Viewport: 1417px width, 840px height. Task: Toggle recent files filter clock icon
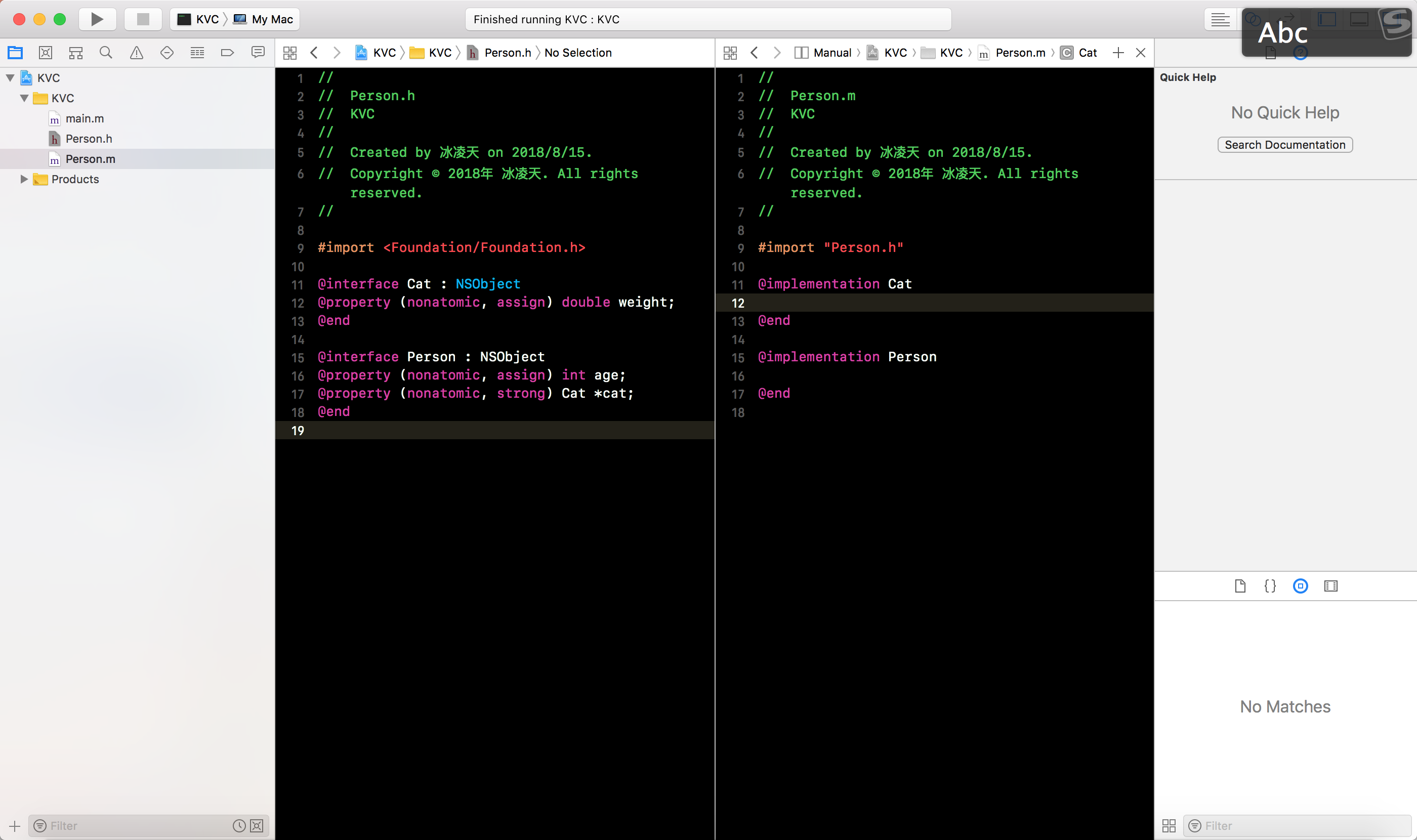click(x=239, y=826)
